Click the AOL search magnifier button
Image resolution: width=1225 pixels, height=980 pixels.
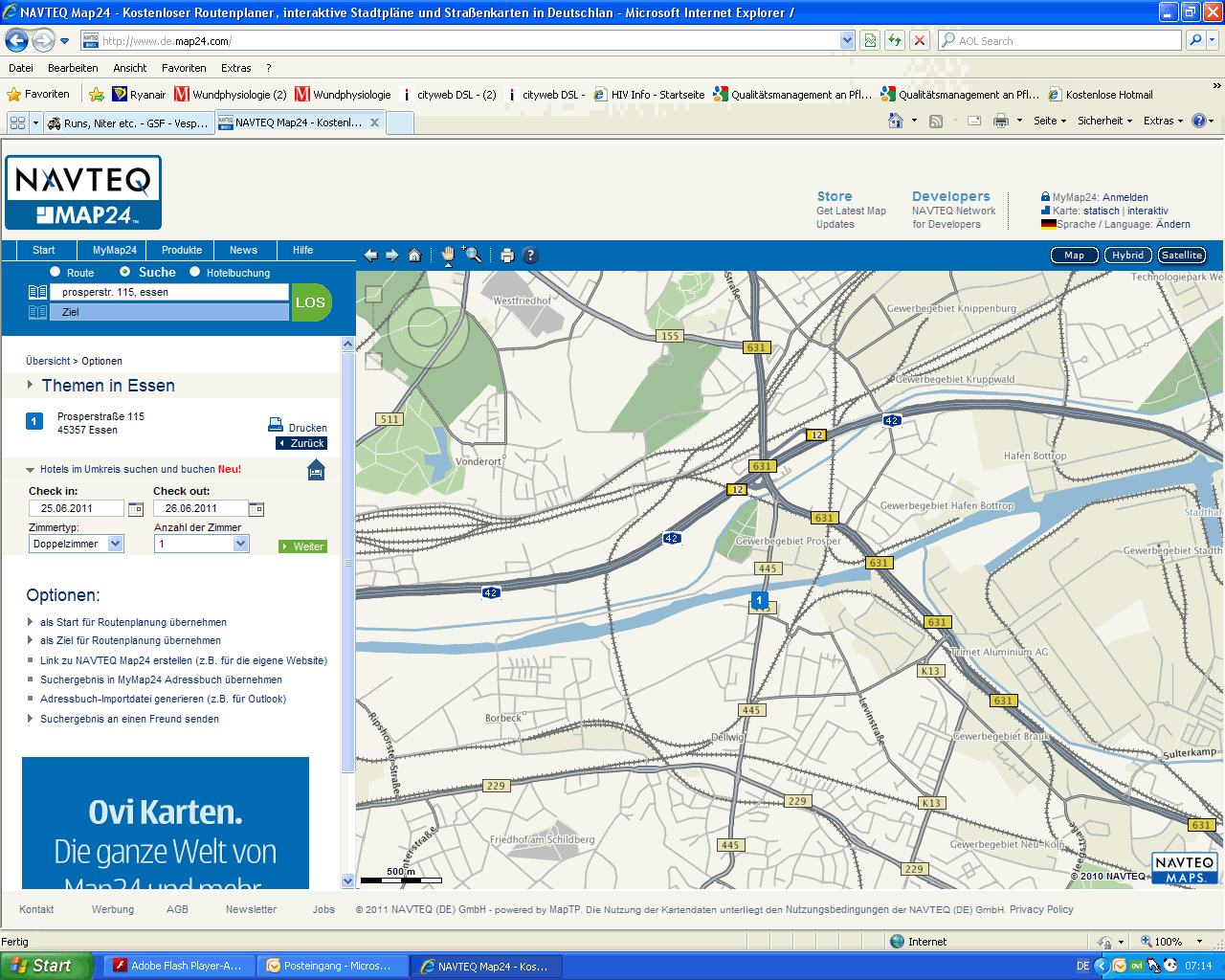point(1194,40)
